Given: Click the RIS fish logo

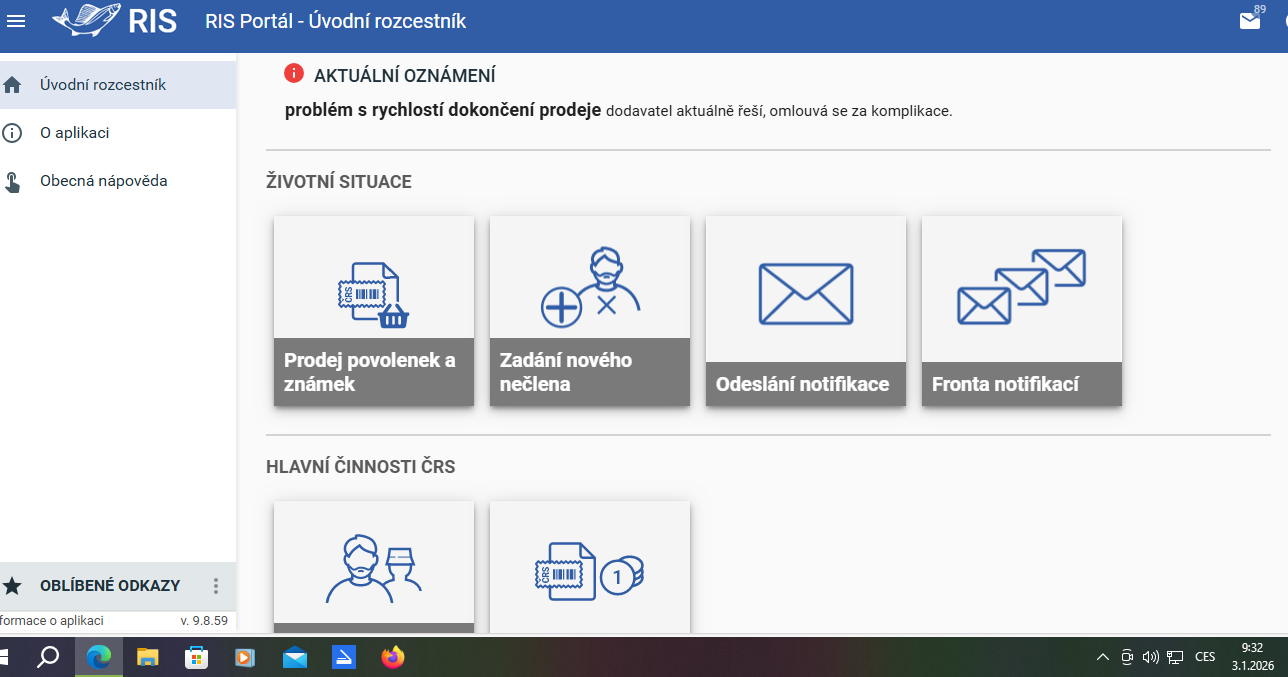Looking at the screenshot, I should coord(115,21).
